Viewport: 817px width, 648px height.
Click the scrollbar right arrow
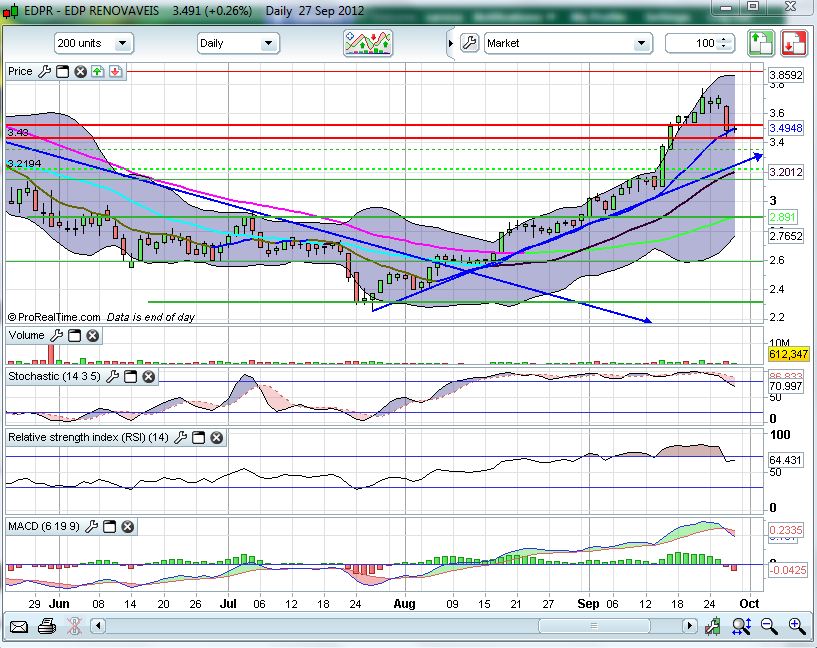tap(689, 626)
